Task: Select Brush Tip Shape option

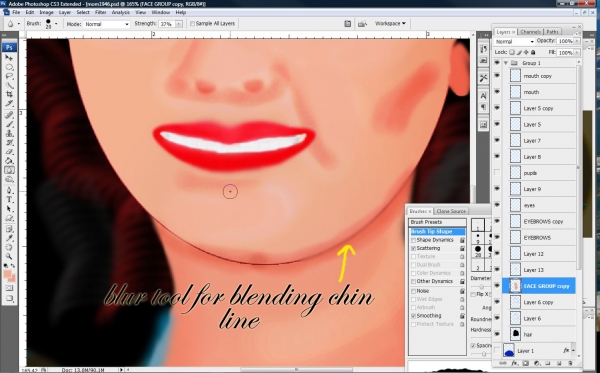Action: point(437,231)
